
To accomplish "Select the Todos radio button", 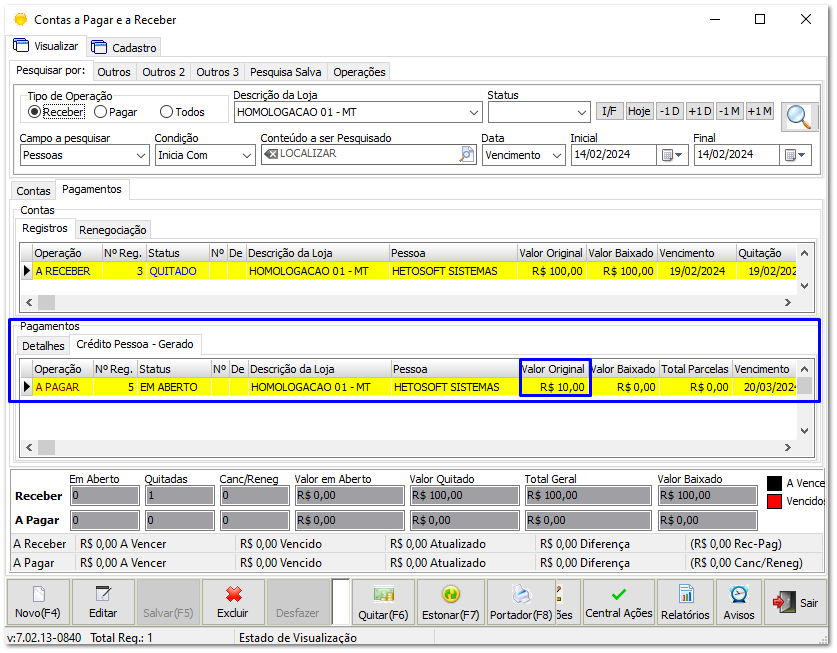I will tap(166, 113).
